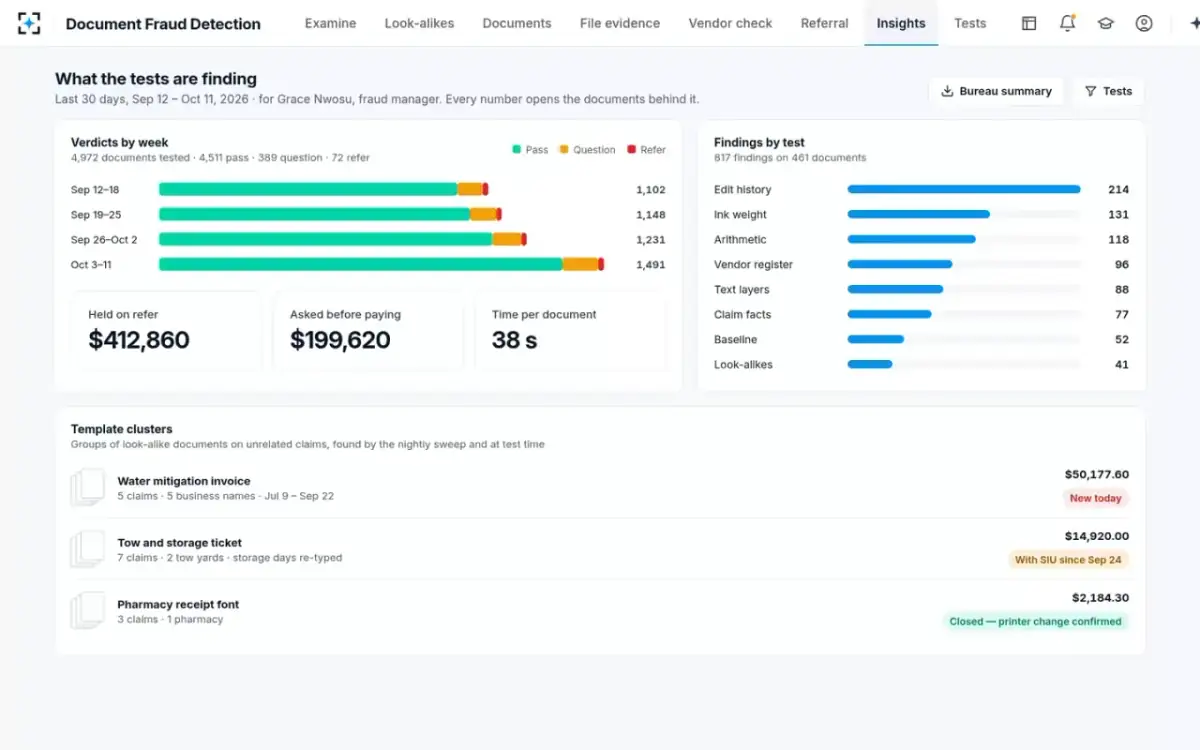Click the $2,184.30 cluster amount

(1100, 598)
